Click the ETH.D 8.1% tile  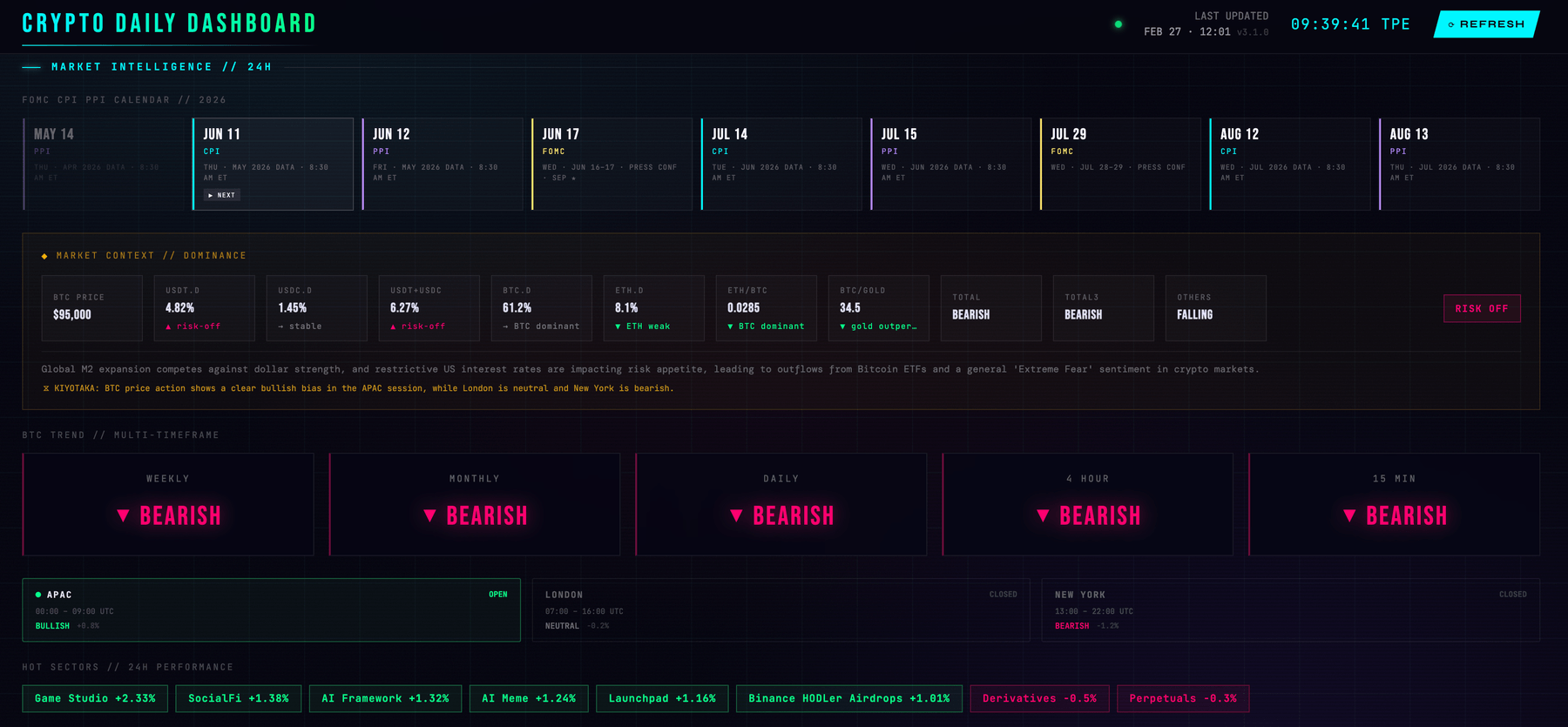[x=653, y=308]
